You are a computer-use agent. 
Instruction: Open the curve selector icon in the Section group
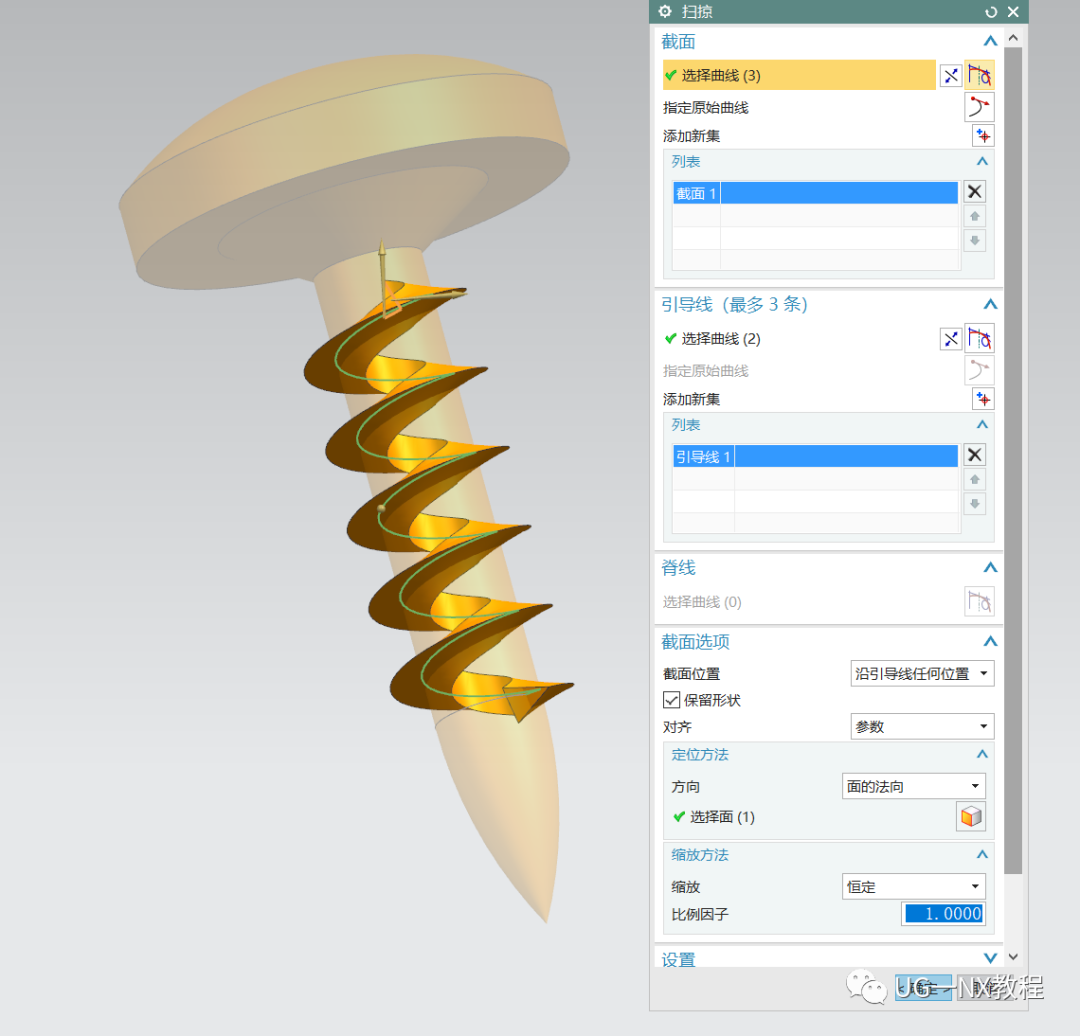[x=979, y=75]
